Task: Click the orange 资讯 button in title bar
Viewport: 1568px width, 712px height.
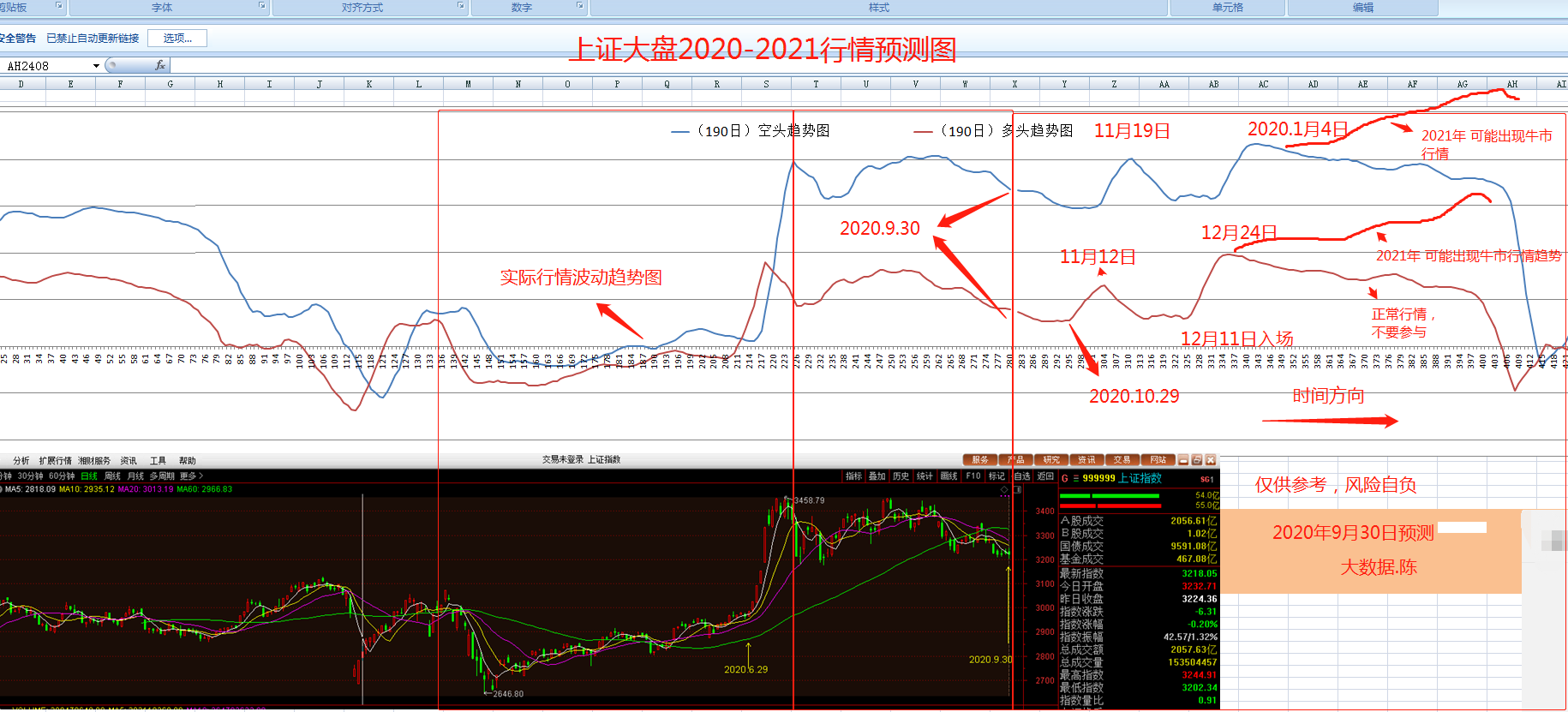Action: tap(1086, 460)
